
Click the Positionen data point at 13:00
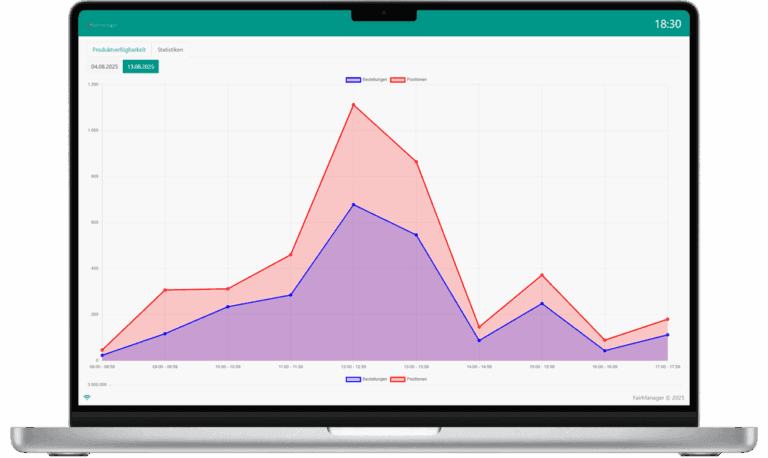(416, 161)
